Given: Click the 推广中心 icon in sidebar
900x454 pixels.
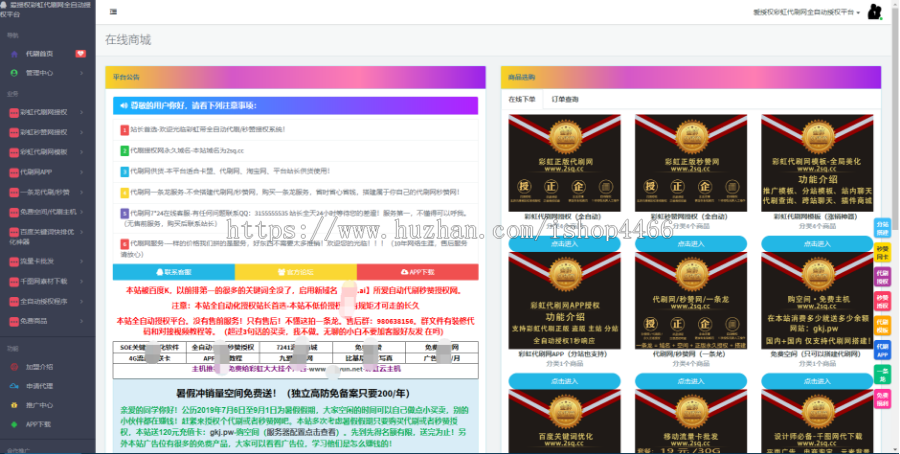Looking at the screenshot, I should [x=14, y=405].
